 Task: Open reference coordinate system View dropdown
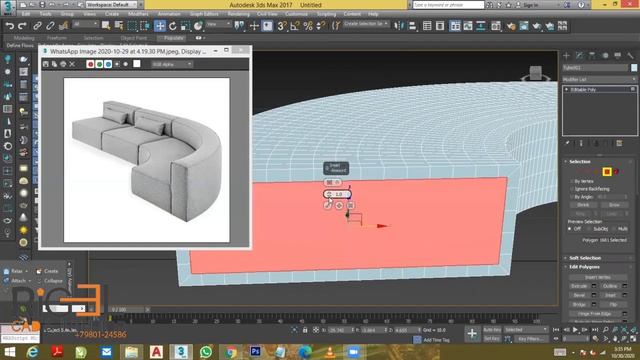pos(219,24)
